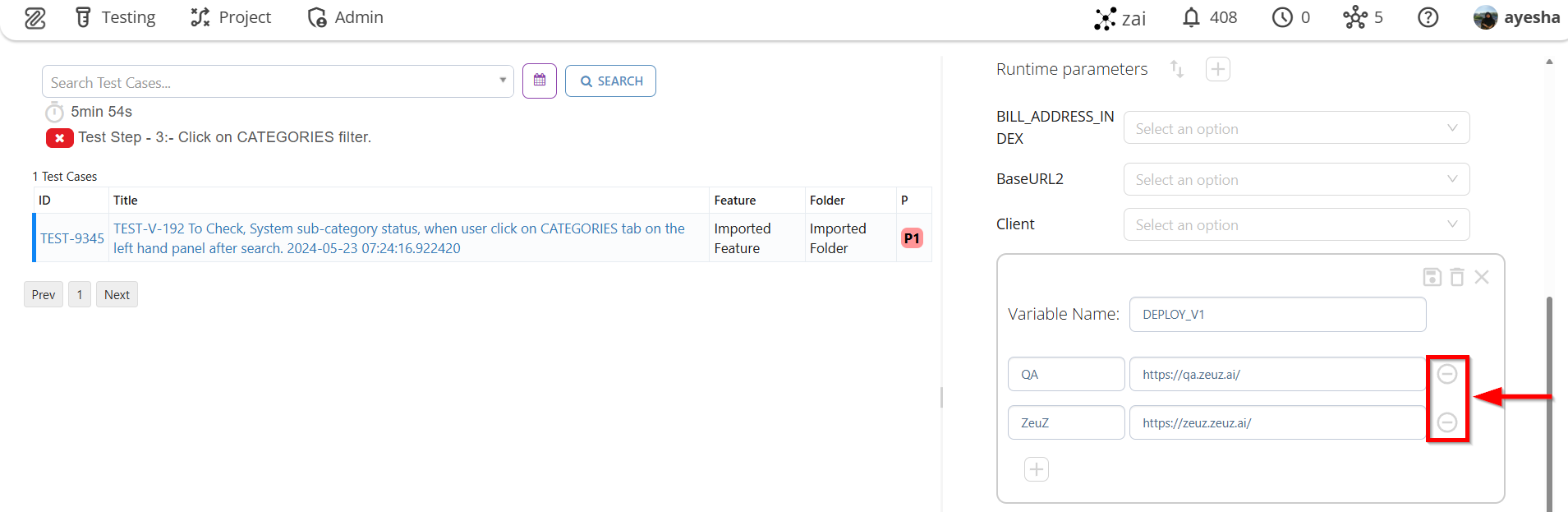Viewport: 1568px width, 512px height.
Task: Click the calendar date picker icon
Action: coord(540,81)
